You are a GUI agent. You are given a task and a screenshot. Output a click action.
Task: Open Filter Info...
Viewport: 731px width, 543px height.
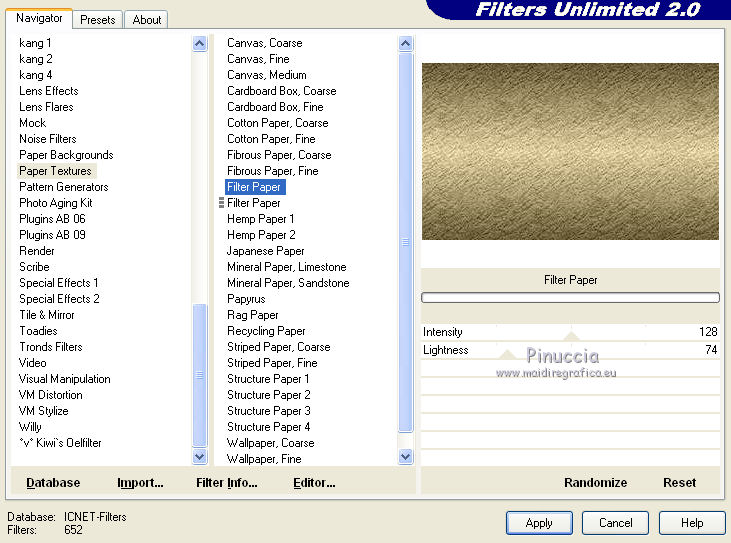(227, 482)
